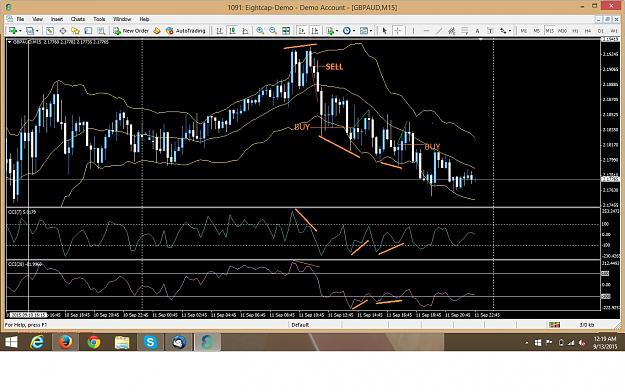Open the Windows Start button

click(x=11, y=342)
